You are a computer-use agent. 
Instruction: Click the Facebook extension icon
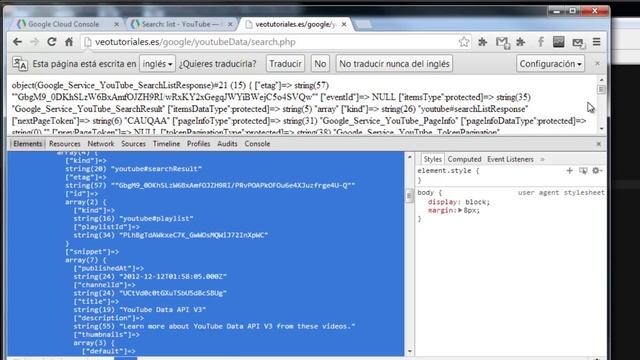[x=541, y=42]
